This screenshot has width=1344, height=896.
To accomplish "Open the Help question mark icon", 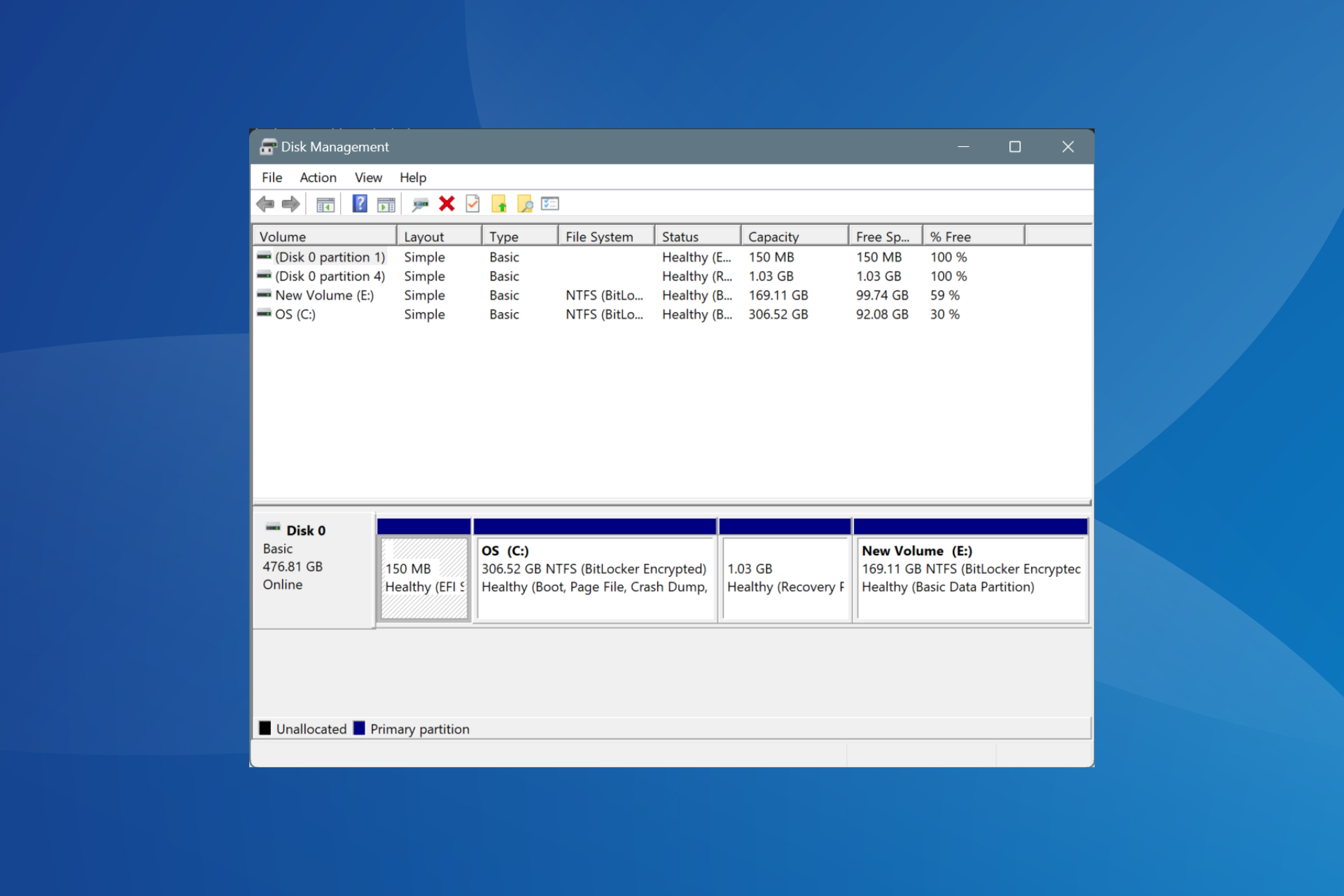I will point(360,204).
